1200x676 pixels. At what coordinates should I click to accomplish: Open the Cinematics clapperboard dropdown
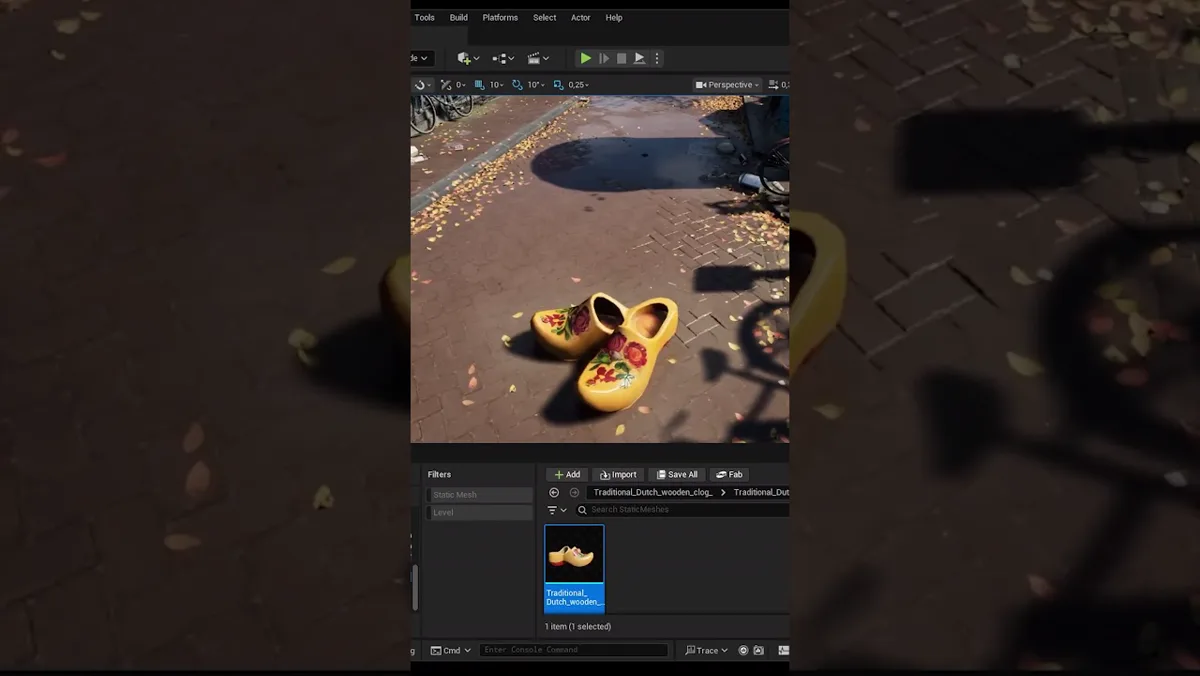pos(538,59)
